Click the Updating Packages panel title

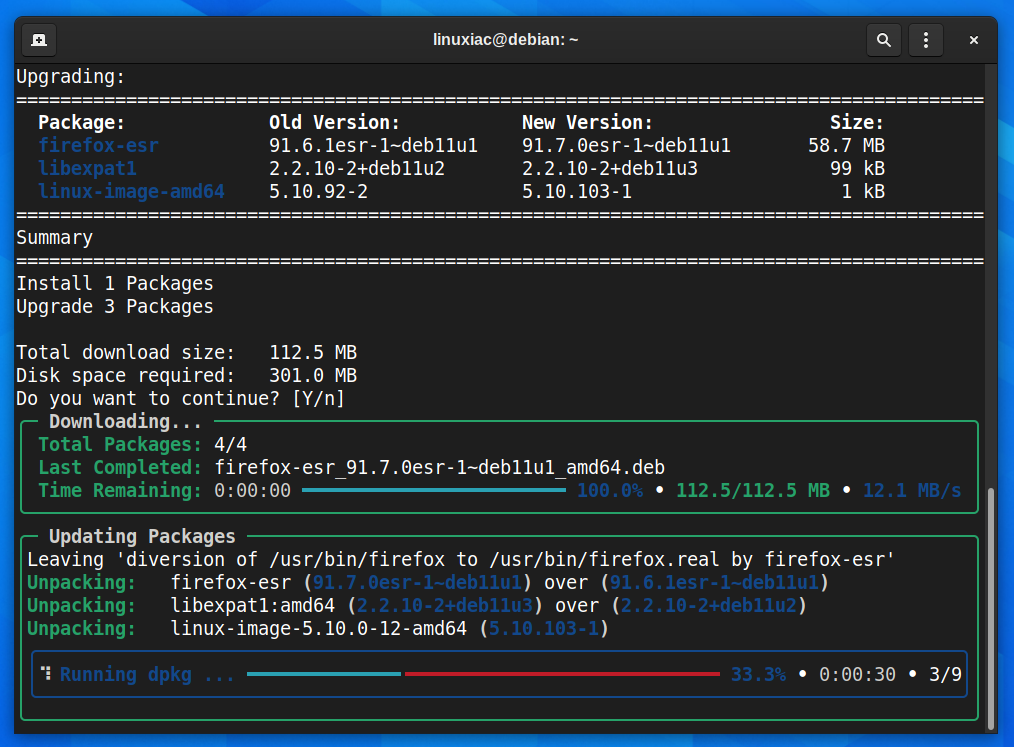142,536
